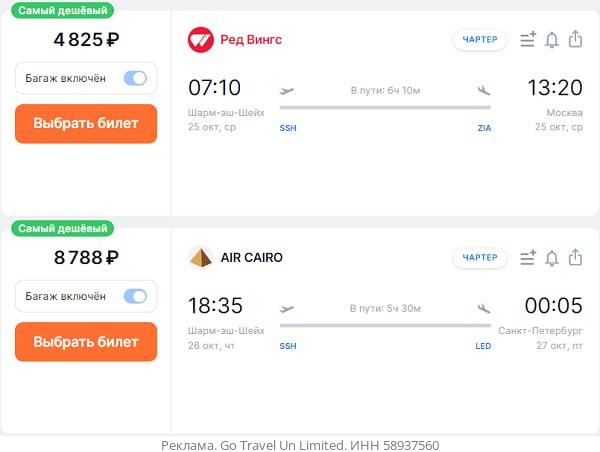The width and height of the screenshot is (600, 452).
Task: Click the Air Cairo pyramid logo
Action: point(201,258)
